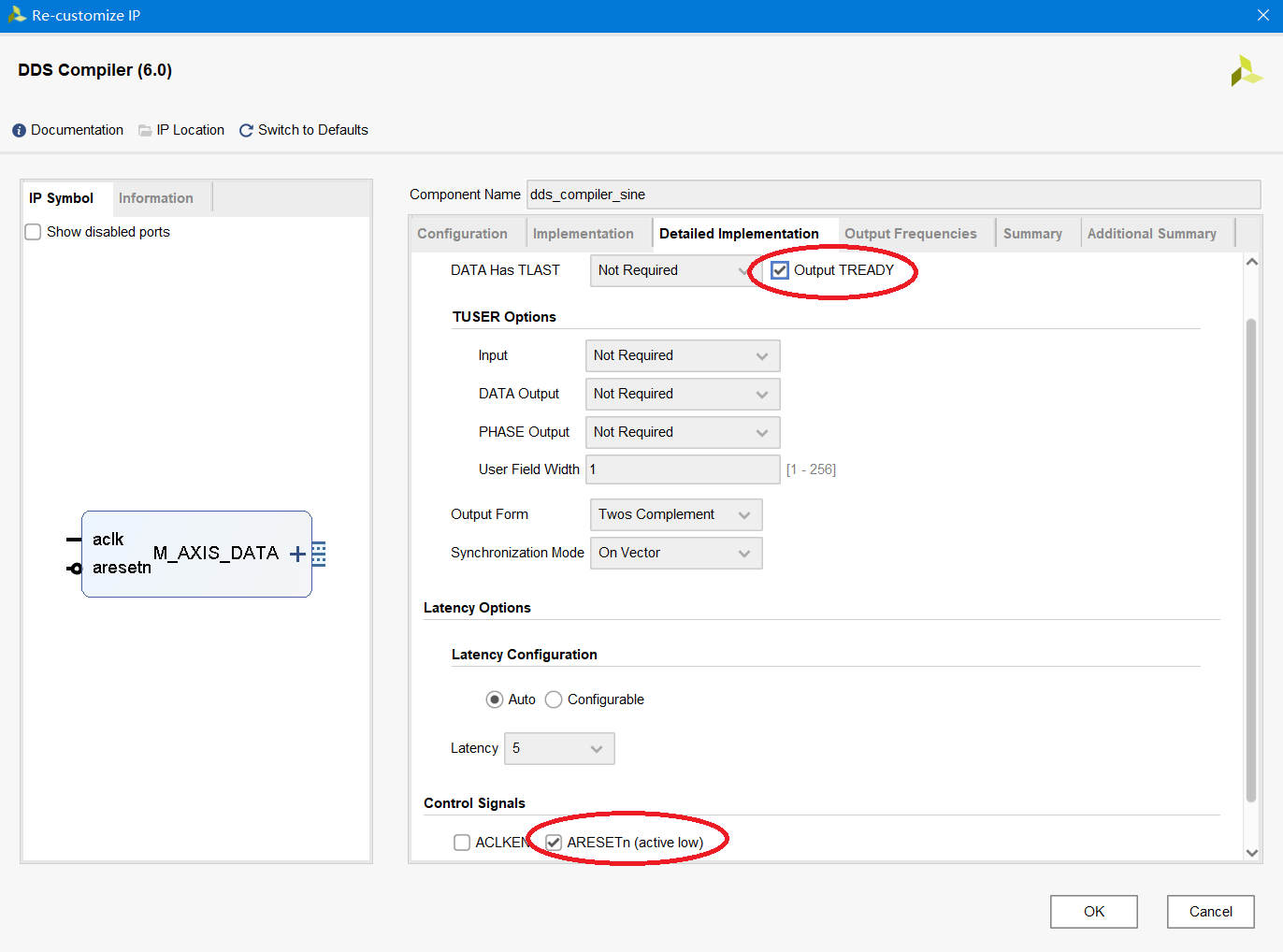Click the Xilinx logo in header
Screen dimensions: 1283x952
(1246, 71)
